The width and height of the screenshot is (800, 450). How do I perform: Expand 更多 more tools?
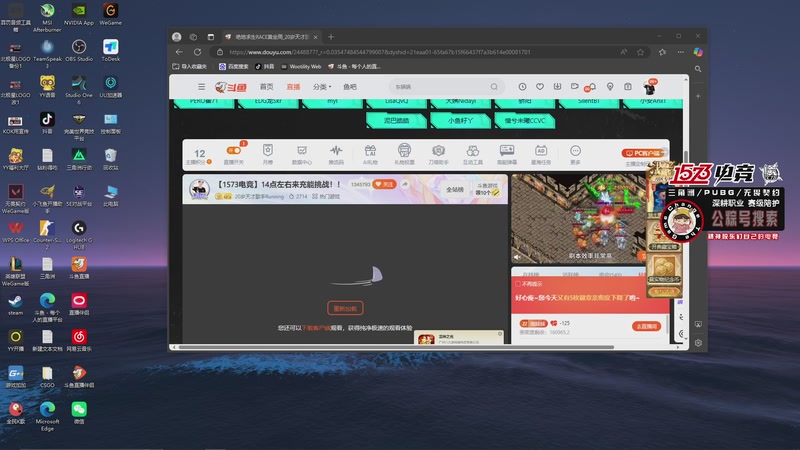click(x=575, y=154)
